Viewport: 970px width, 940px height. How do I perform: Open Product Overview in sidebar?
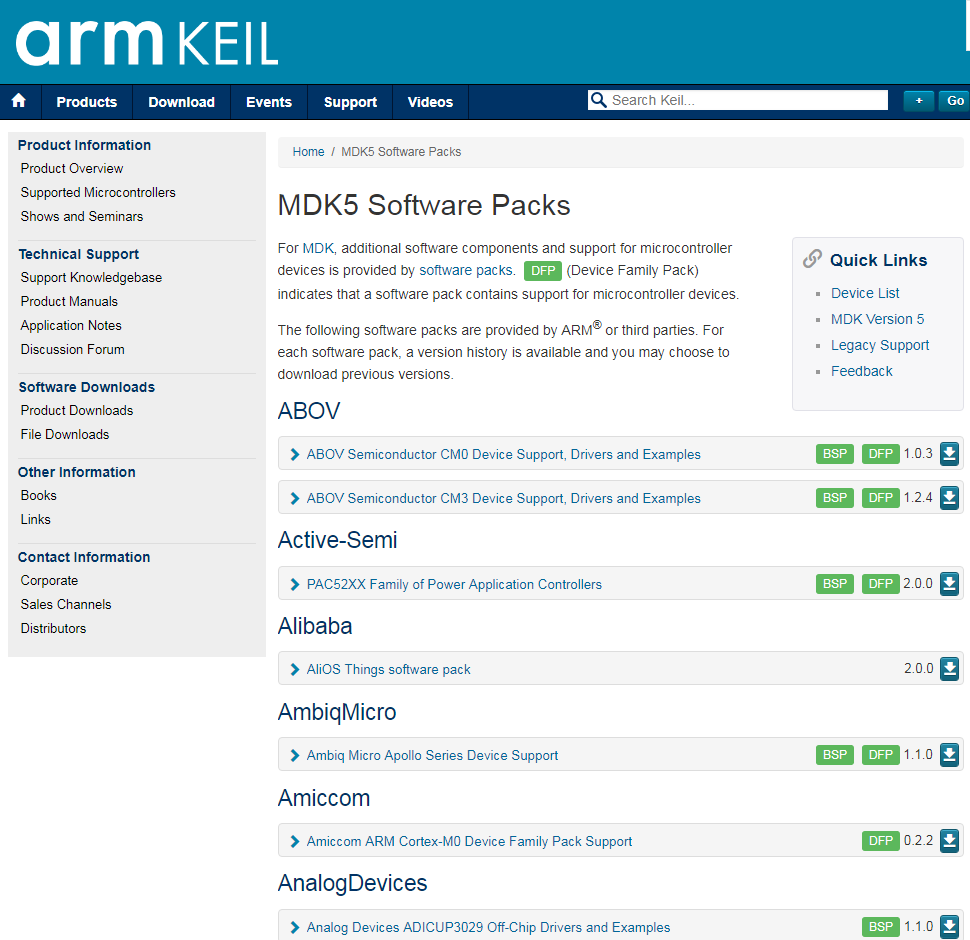click(x=72, y=168)
